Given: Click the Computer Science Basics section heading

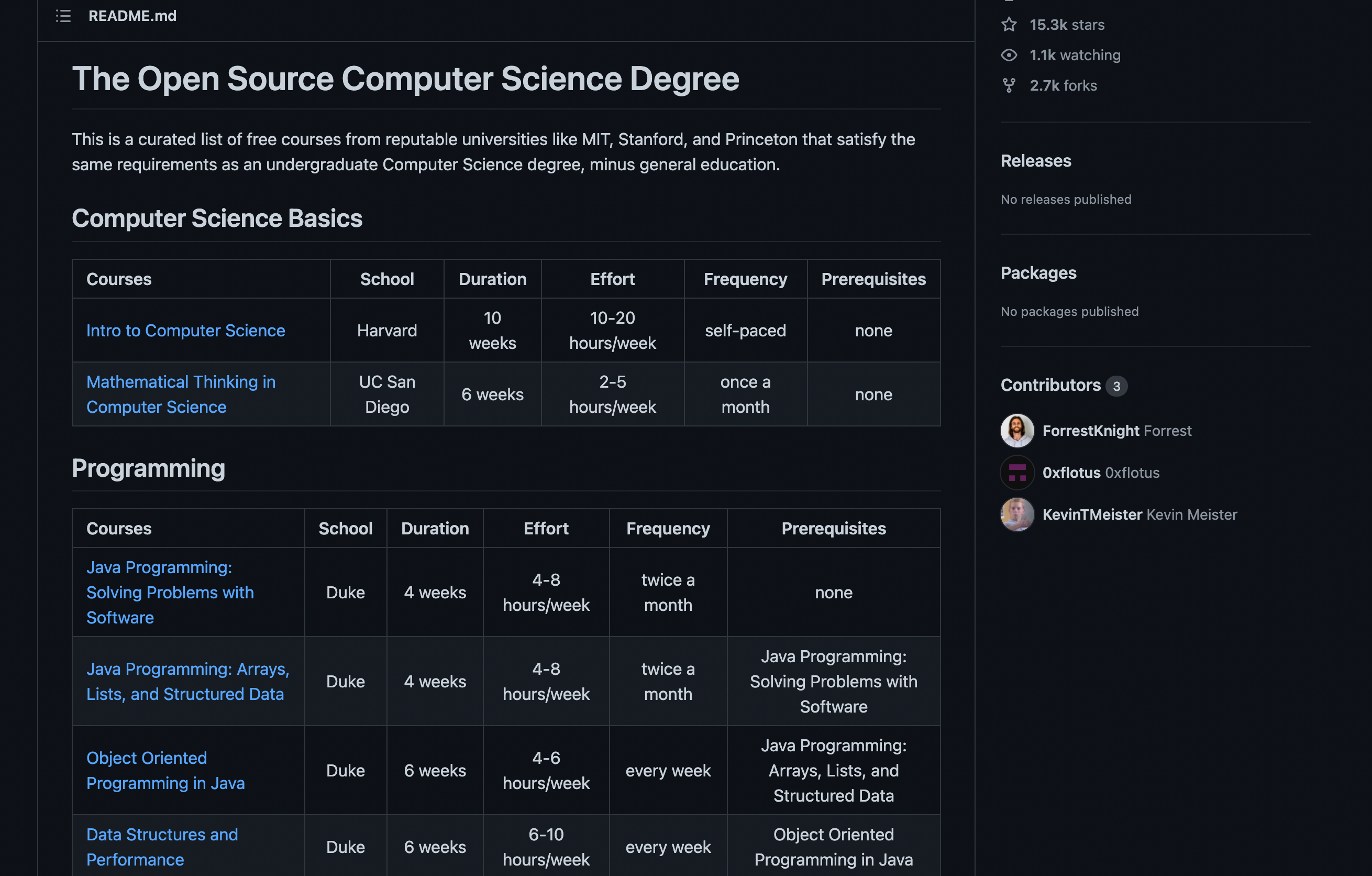Looking at the screenshot, I should pyautogui.click(x=217, y=218).
